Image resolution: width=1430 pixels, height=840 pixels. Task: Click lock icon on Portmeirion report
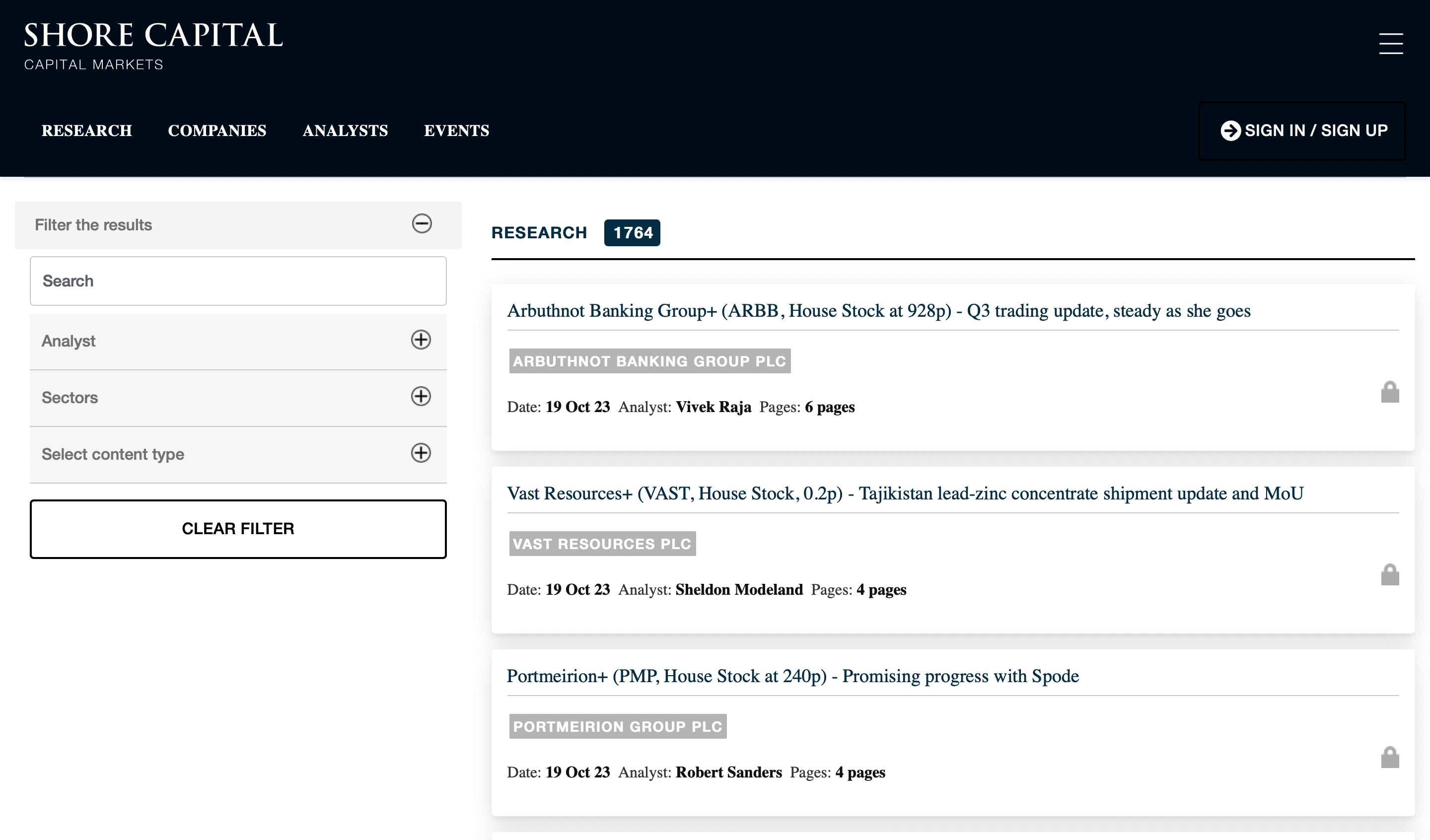tap(1390, 758)
